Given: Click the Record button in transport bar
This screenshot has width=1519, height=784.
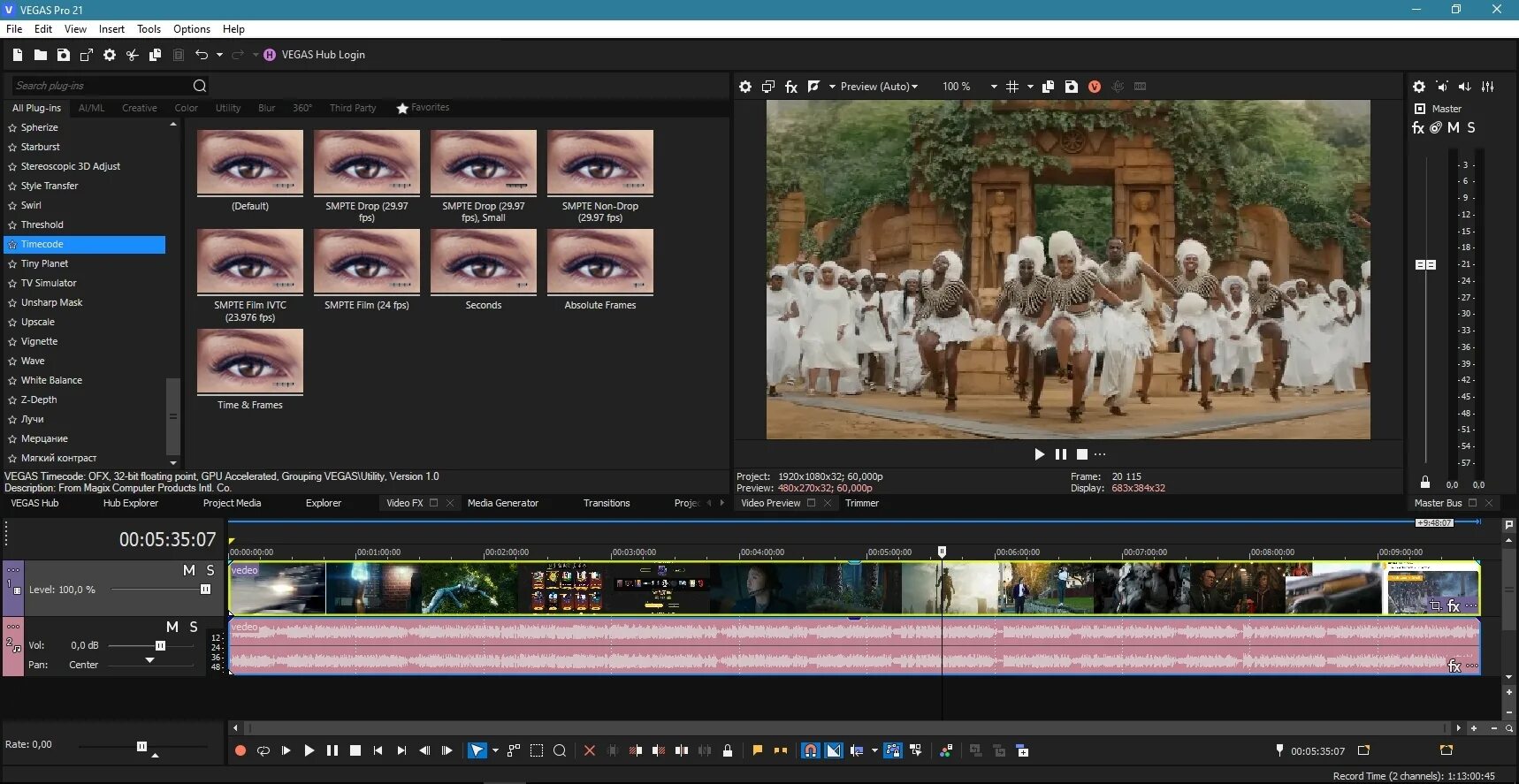Looking at the screenshot, I should [240, 750].
